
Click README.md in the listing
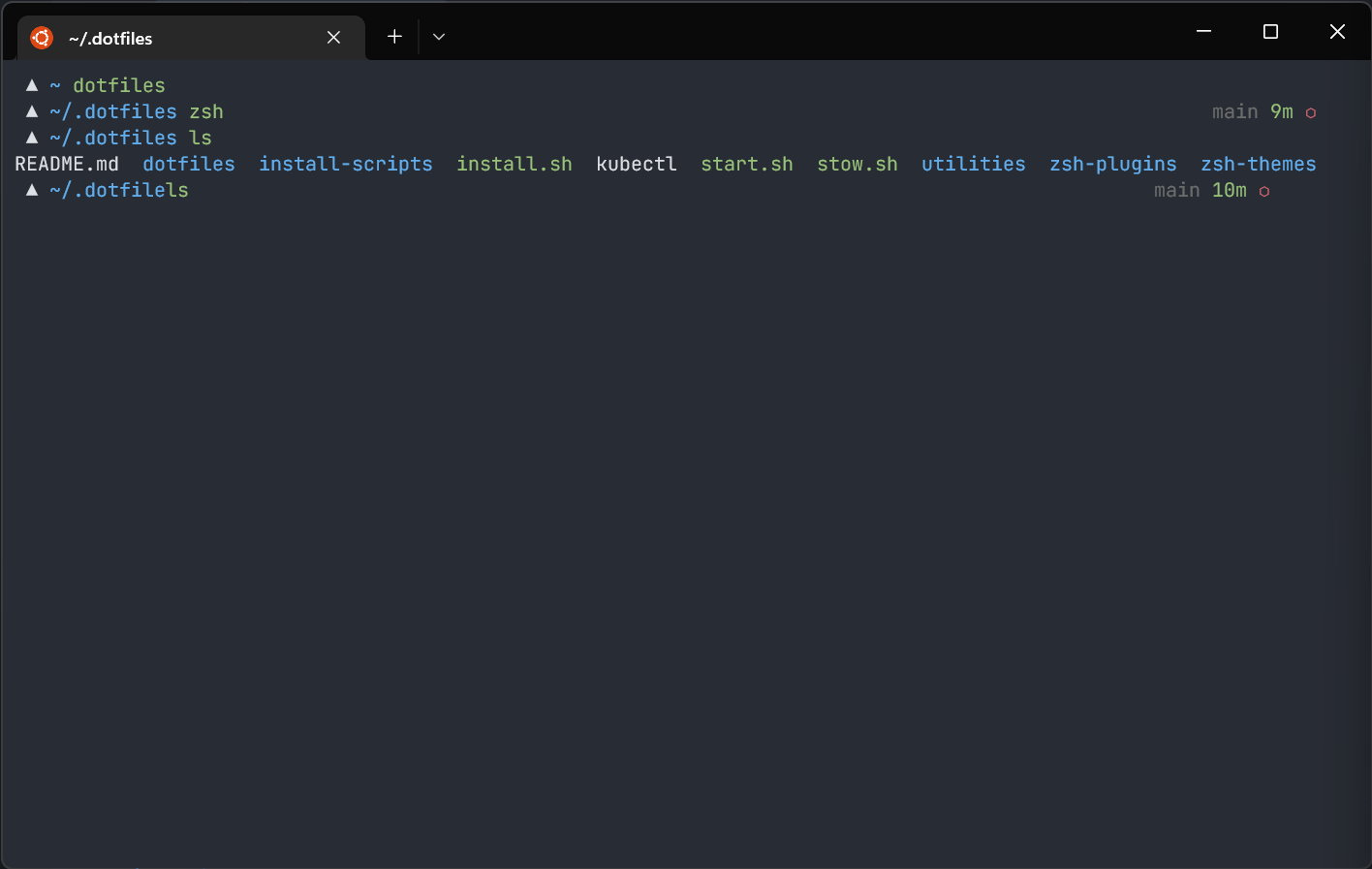click(x=66, y=164)
